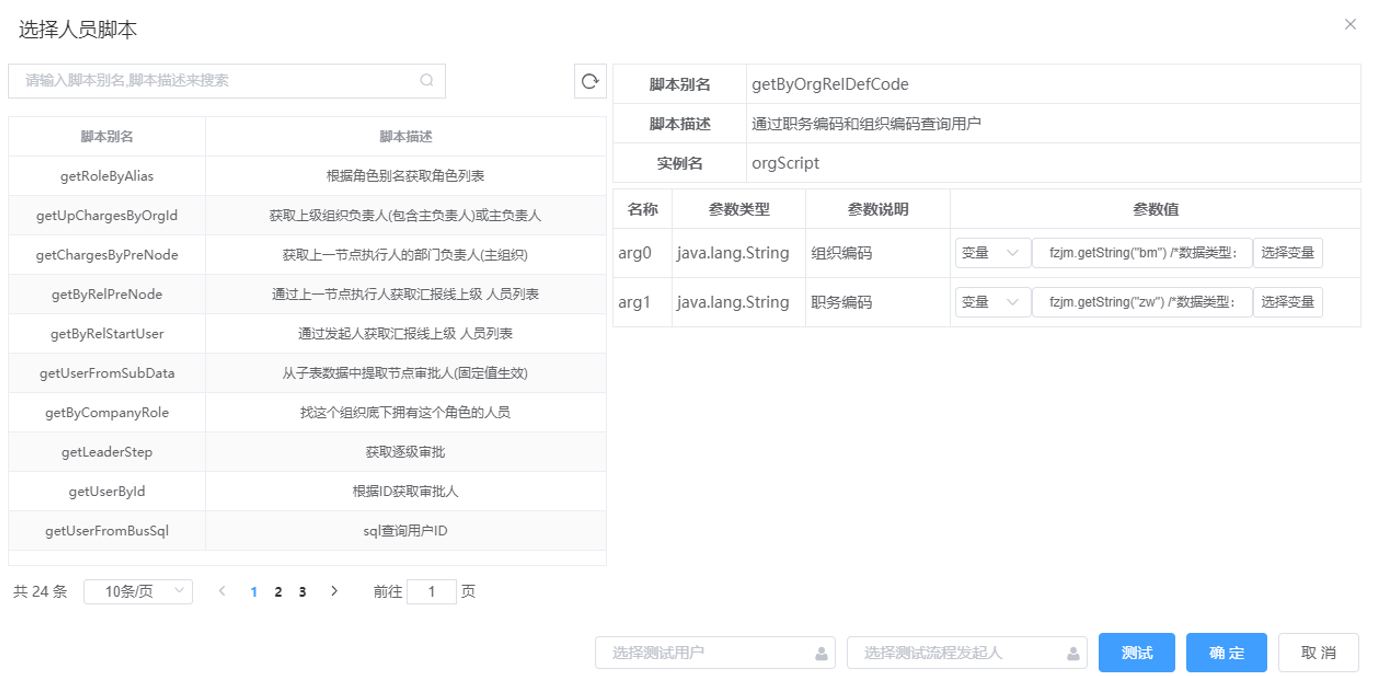
Task: Click 选择变量 button for arg0
Action: pyautogui.click(x=1287, y=254)
